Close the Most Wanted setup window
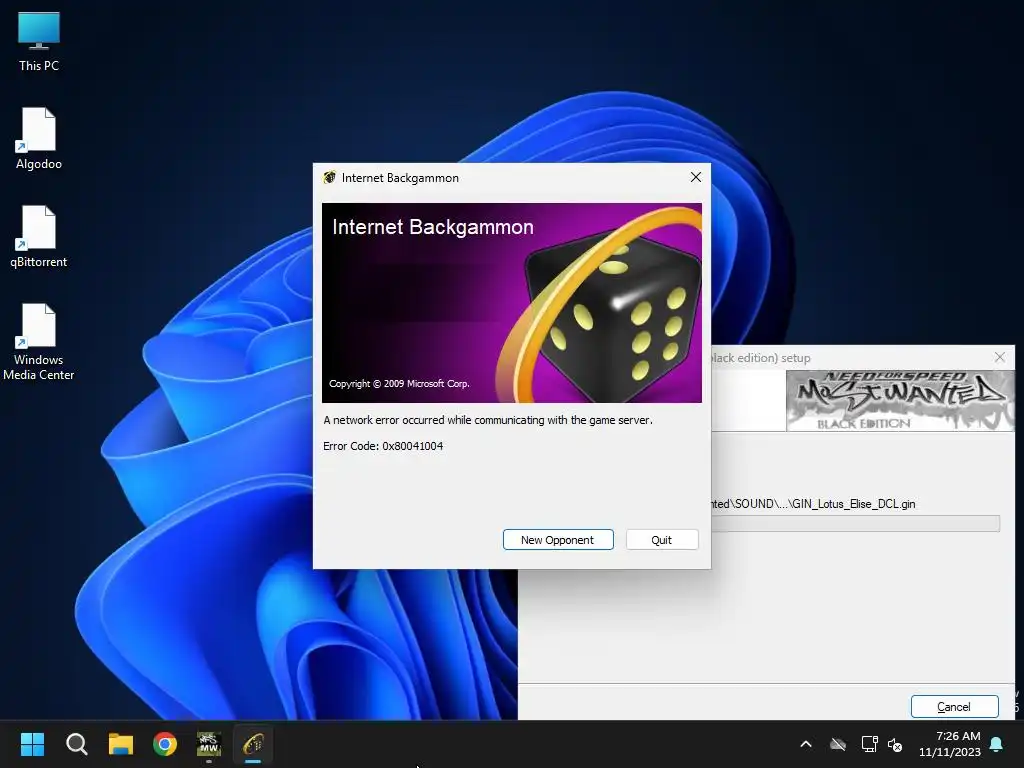 [x=999, y=357]
